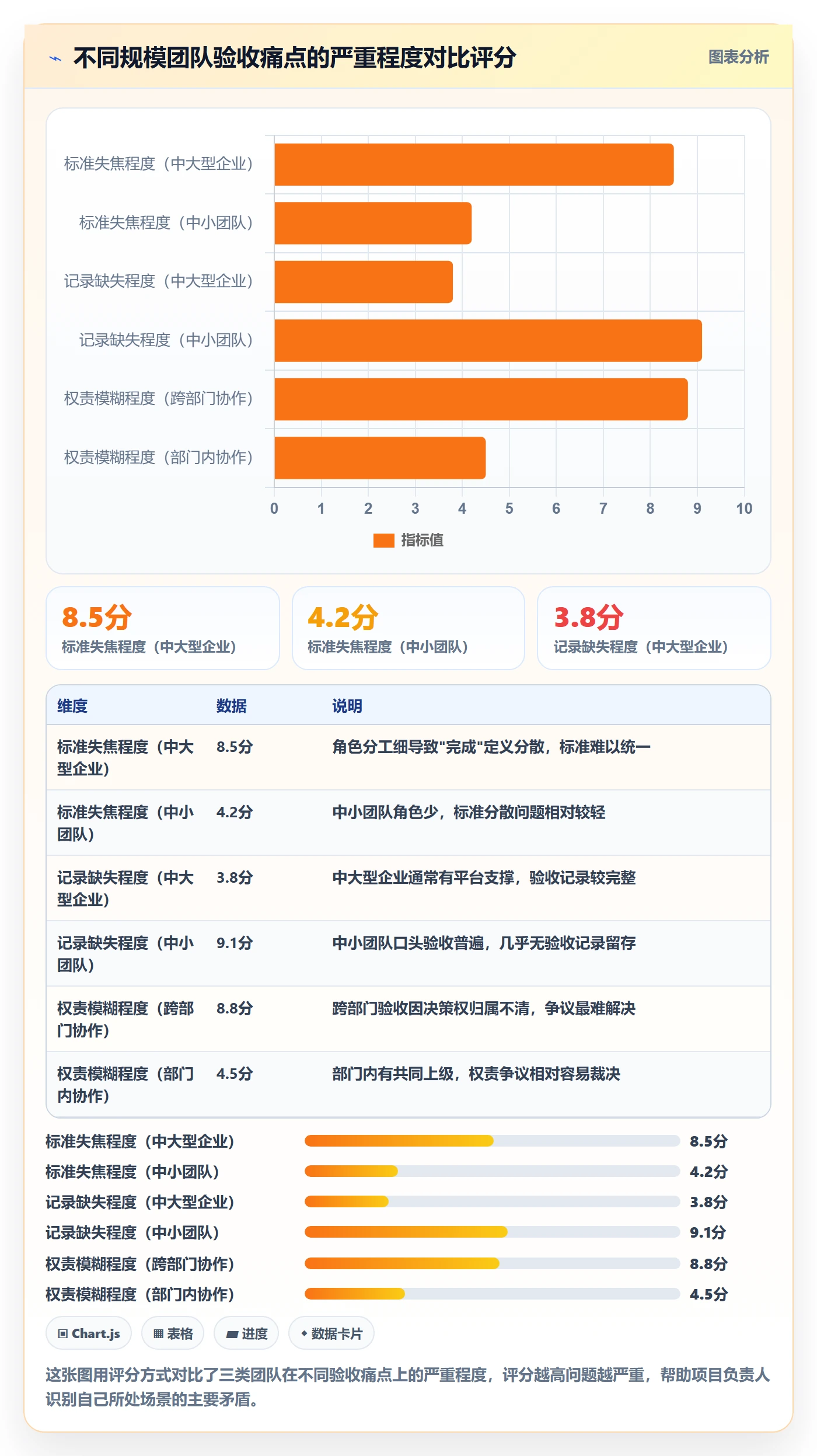Viewport: 817px width, 1456px height.
Task: Click the 4.2分 data card
Action: 408,628
